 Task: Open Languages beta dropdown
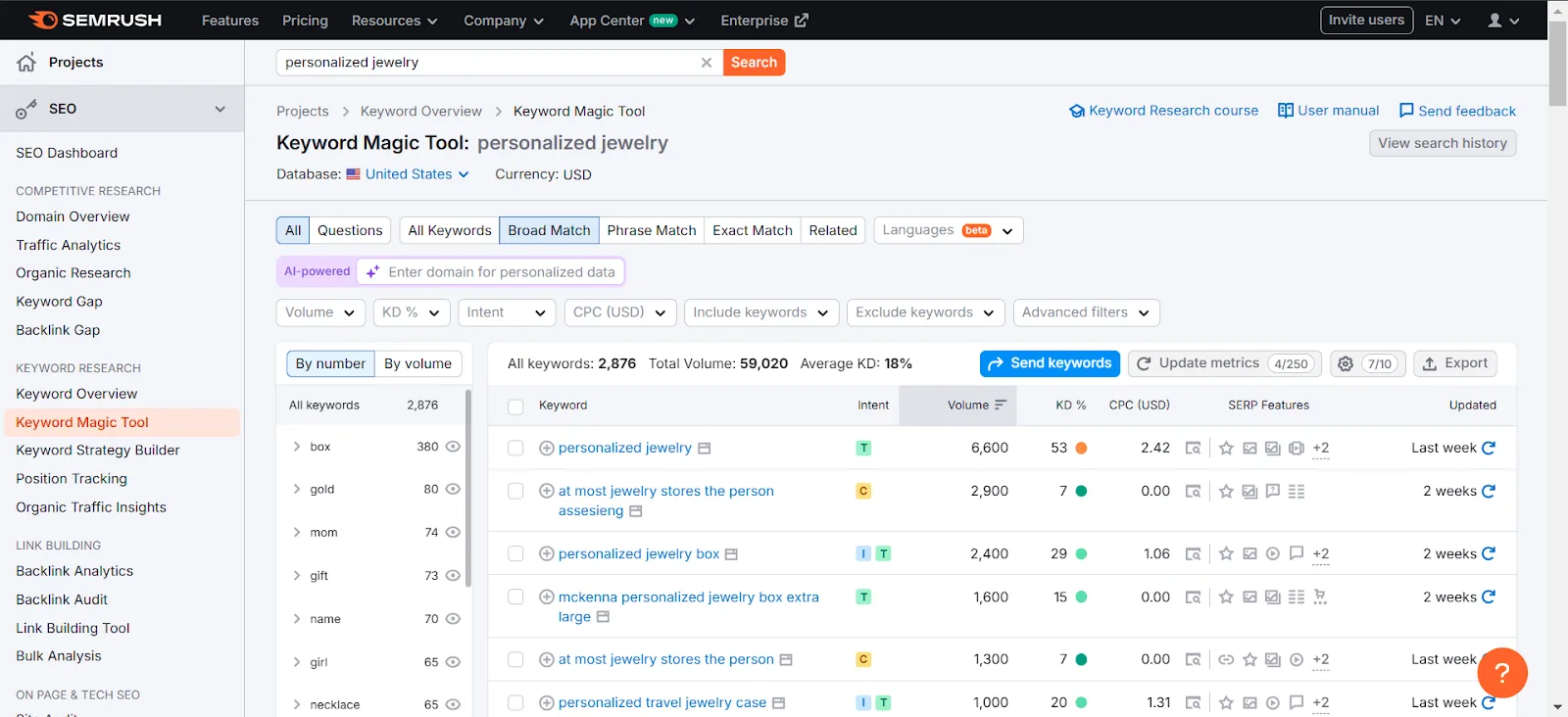pyautogui.click(x=949, y=230)
